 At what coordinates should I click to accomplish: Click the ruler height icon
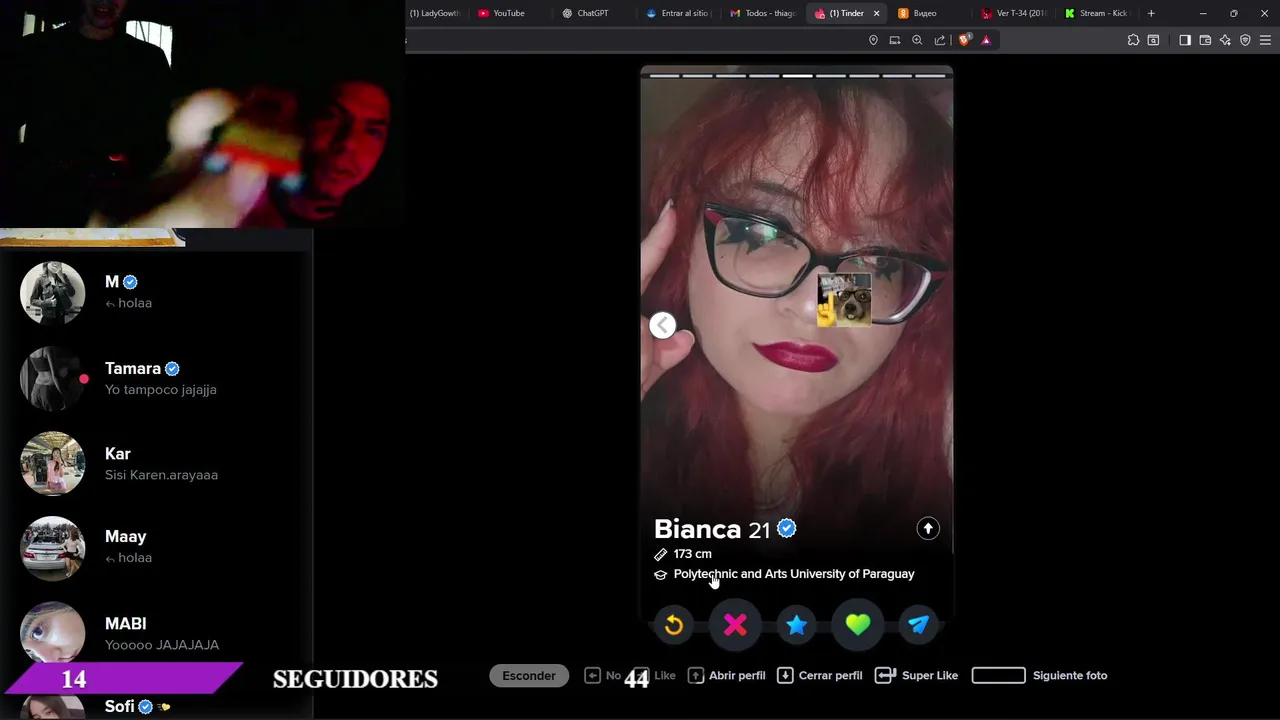tap(660, 554)
